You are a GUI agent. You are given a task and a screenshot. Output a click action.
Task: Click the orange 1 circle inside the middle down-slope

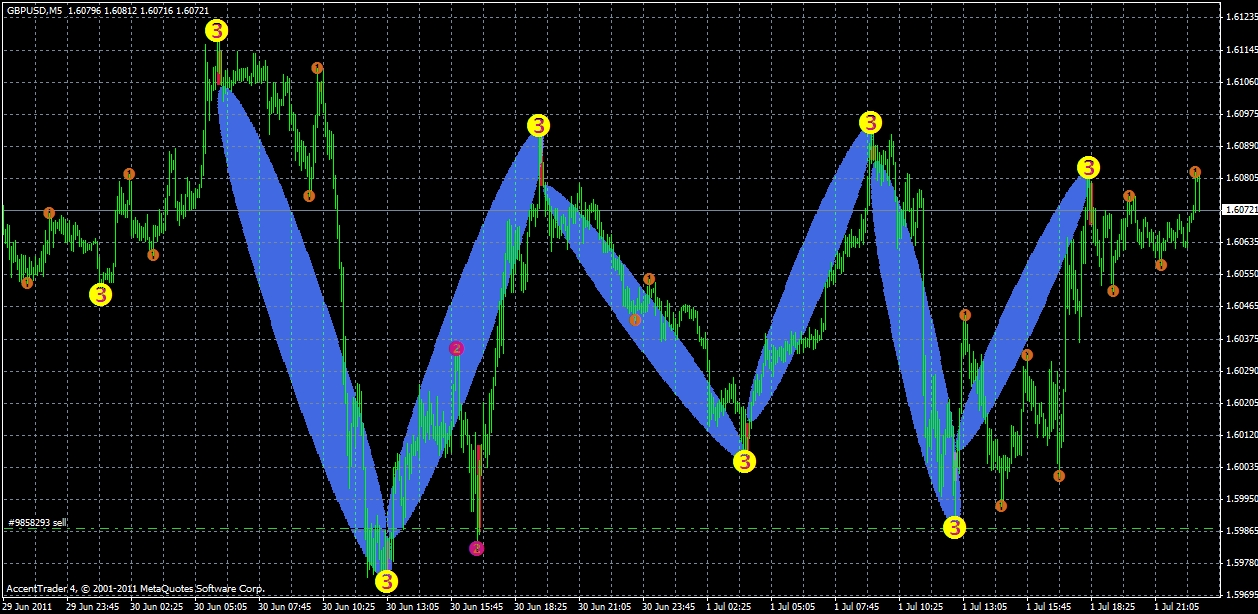637,318
